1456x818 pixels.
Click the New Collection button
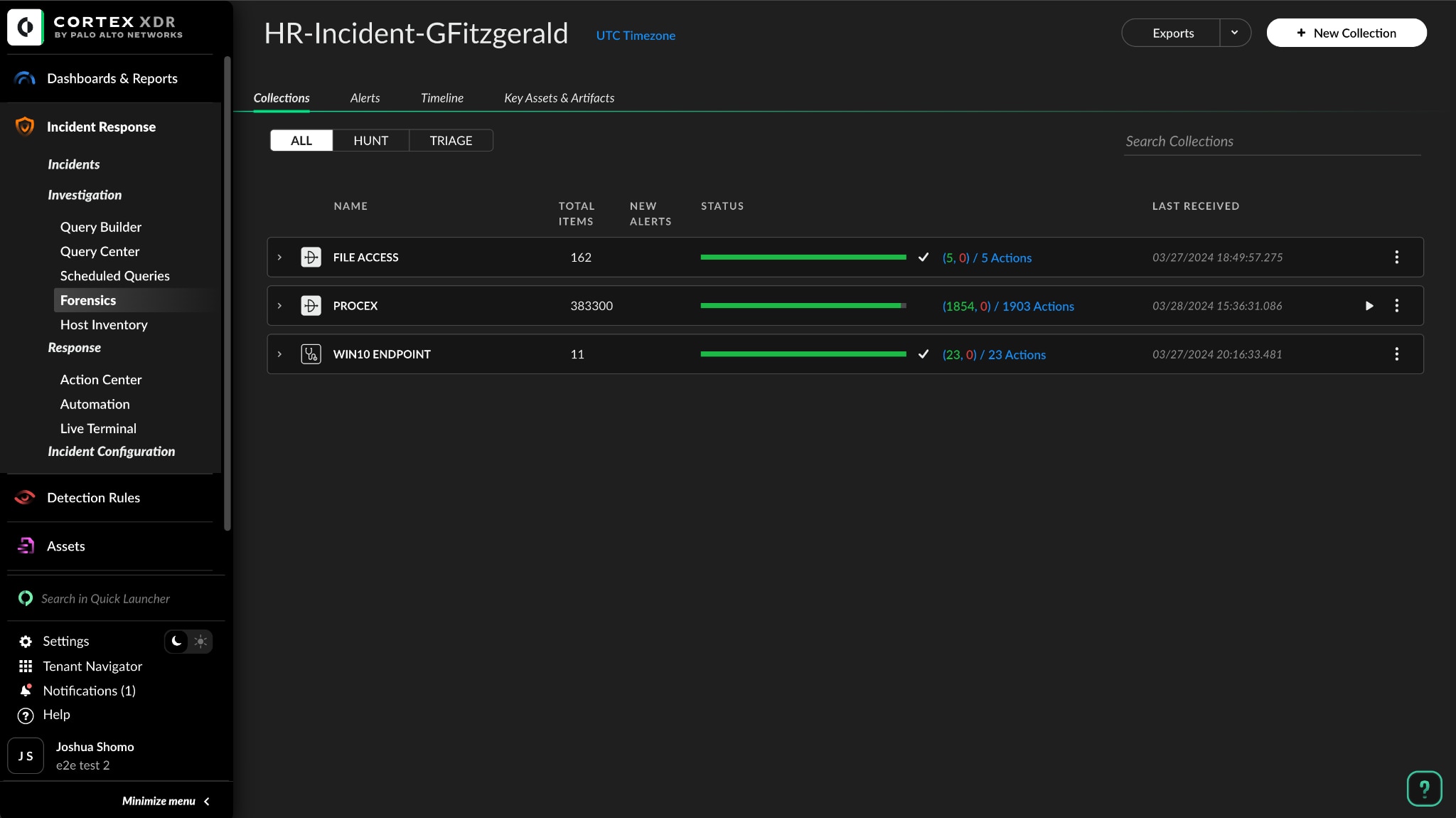coord(1346,33)
